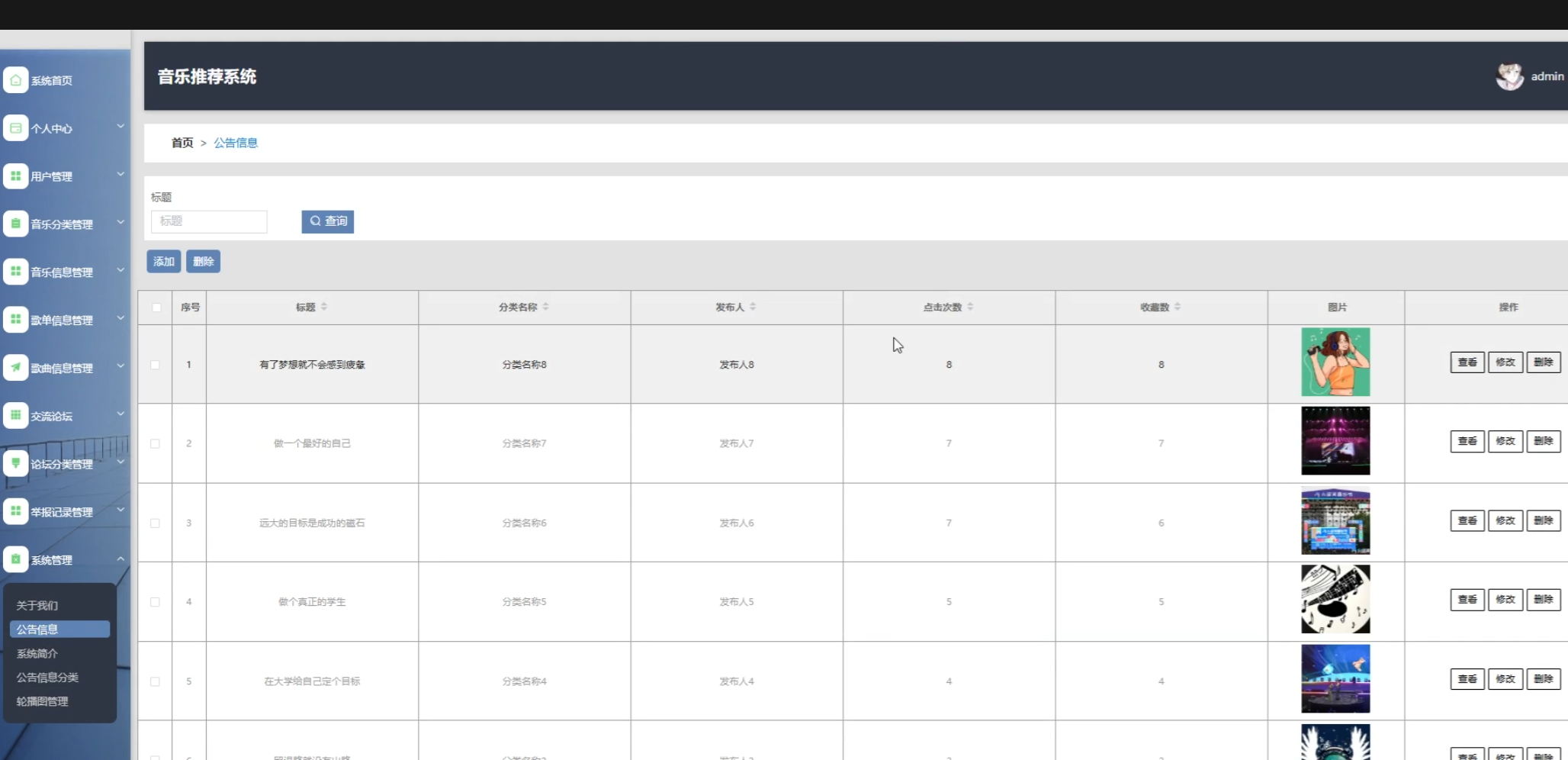Expand the 个人中心 menu chevron

(x=120, y=127)
